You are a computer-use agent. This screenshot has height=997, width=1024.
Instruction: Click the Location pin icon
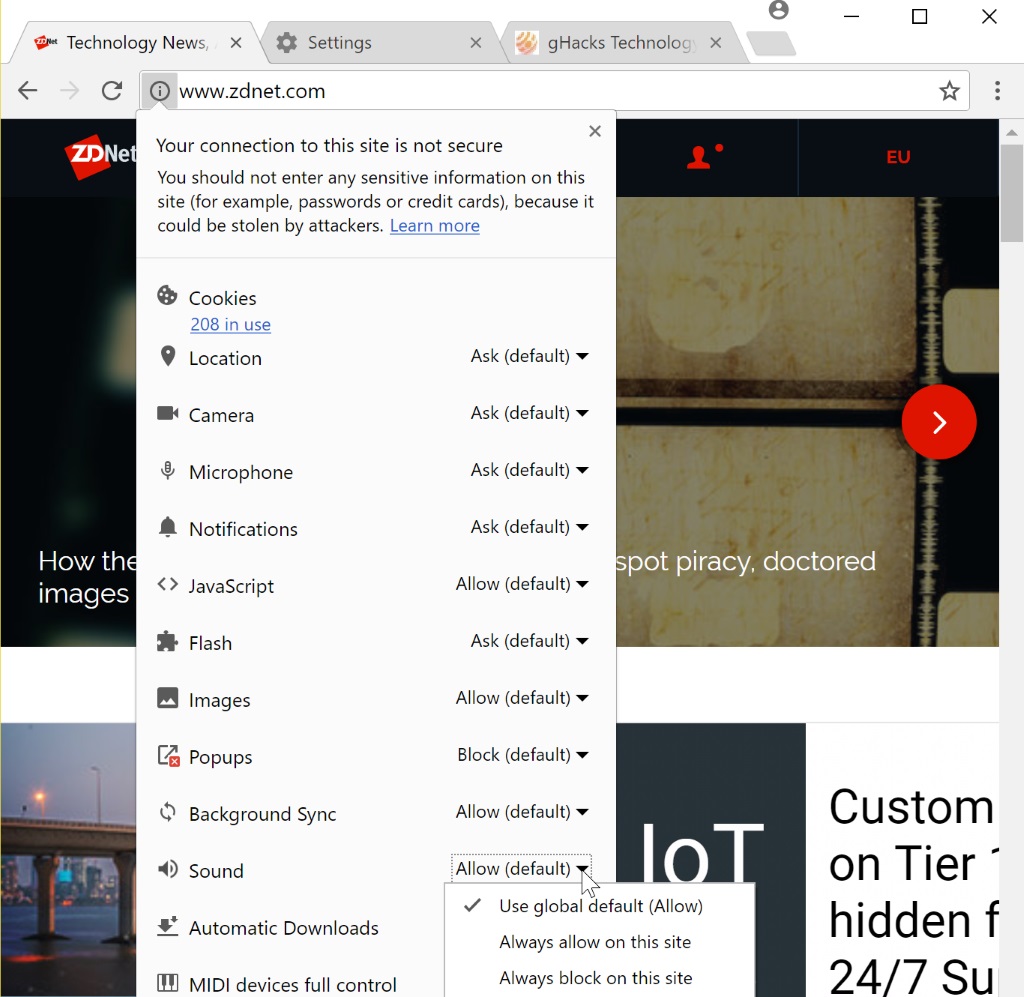click(x=168, y=356)
